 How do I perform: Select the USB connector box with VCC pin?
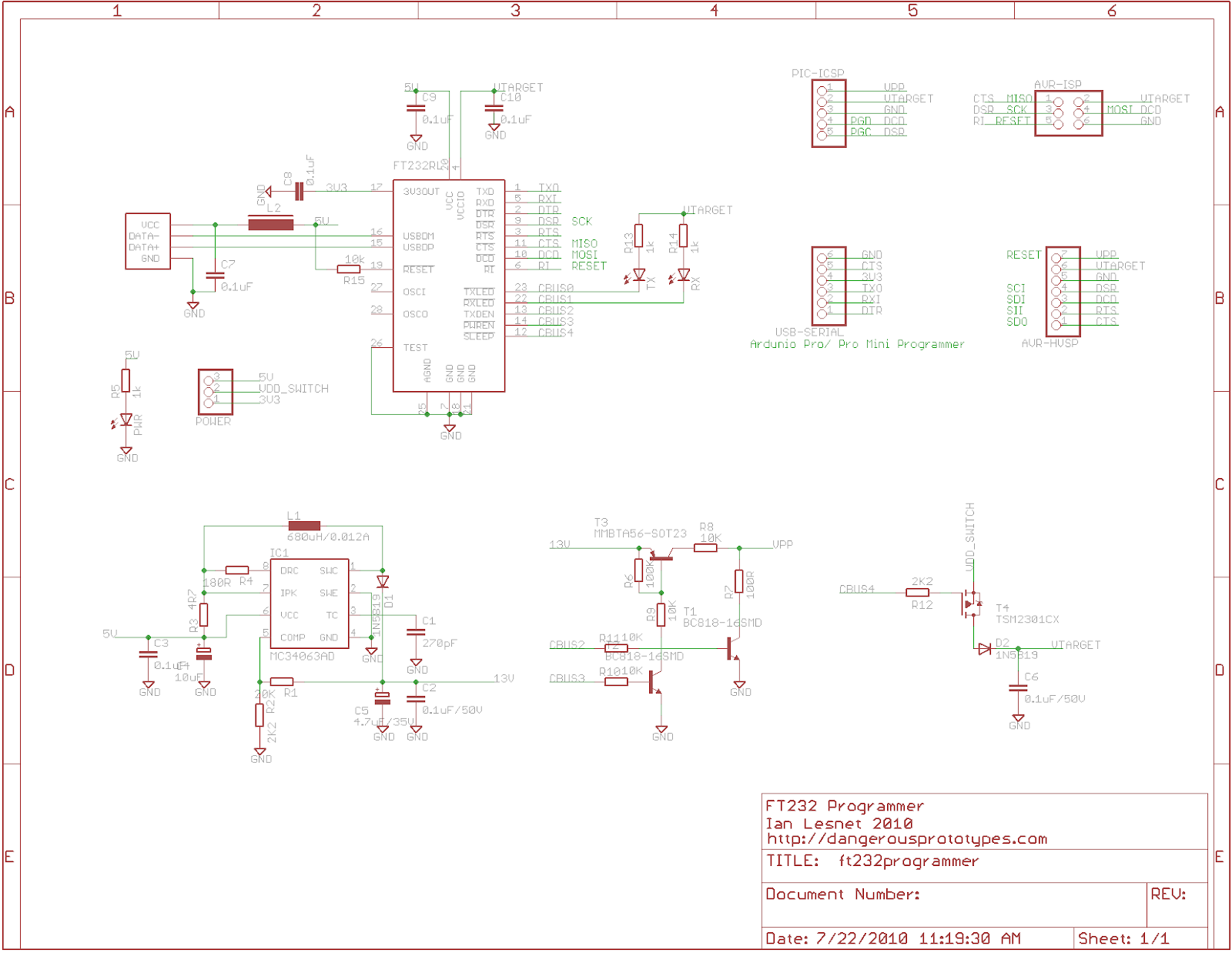click(x=148, y=242)
